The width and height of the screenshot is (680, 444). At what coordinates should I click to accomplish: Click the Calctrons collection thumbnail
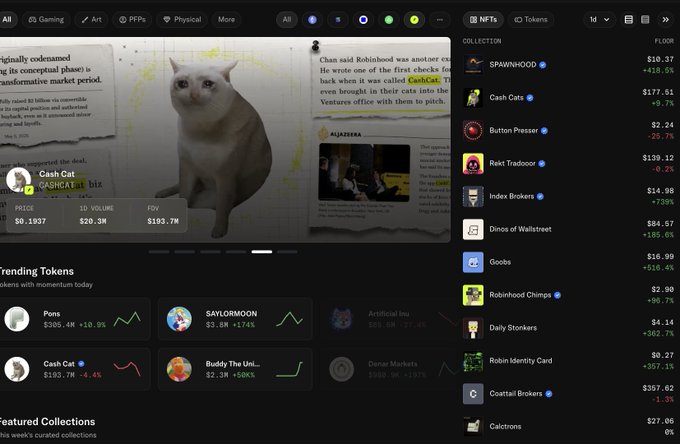pos(473,427)
